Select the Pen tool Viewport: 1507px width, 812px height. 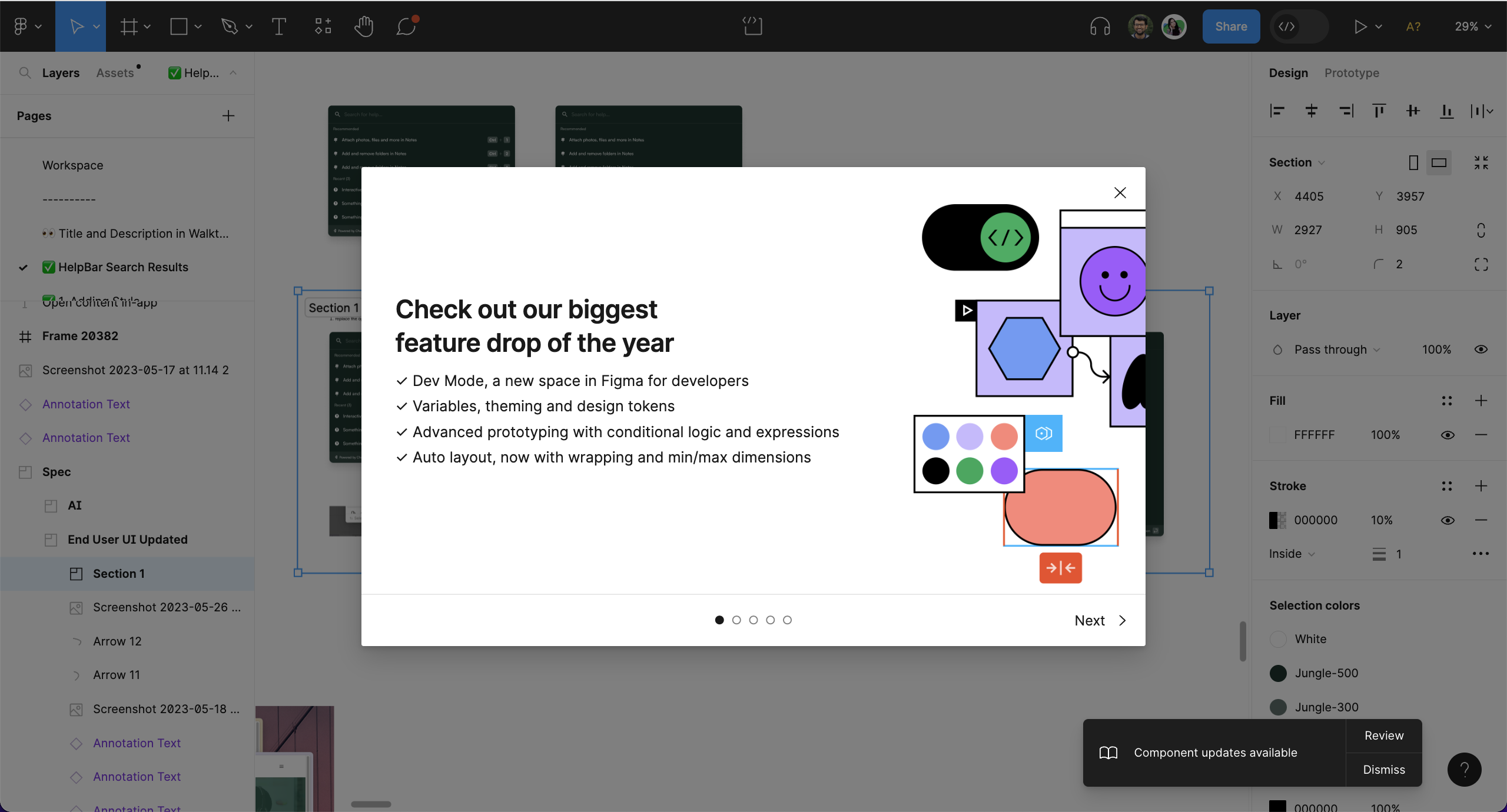[229, 26]
